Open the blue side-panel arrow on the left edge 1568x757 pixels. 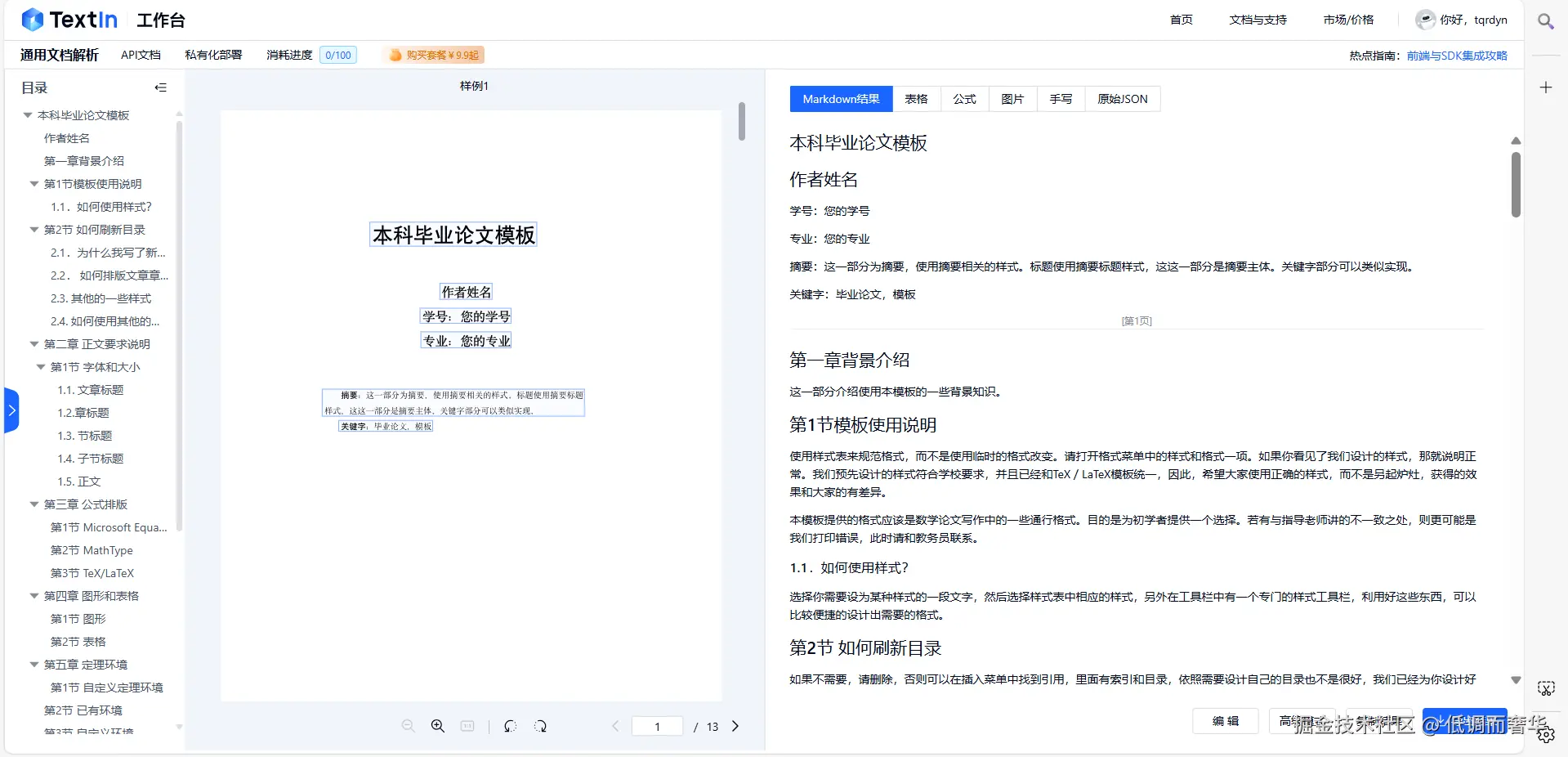pyautogui.click(x=11, y=410)
